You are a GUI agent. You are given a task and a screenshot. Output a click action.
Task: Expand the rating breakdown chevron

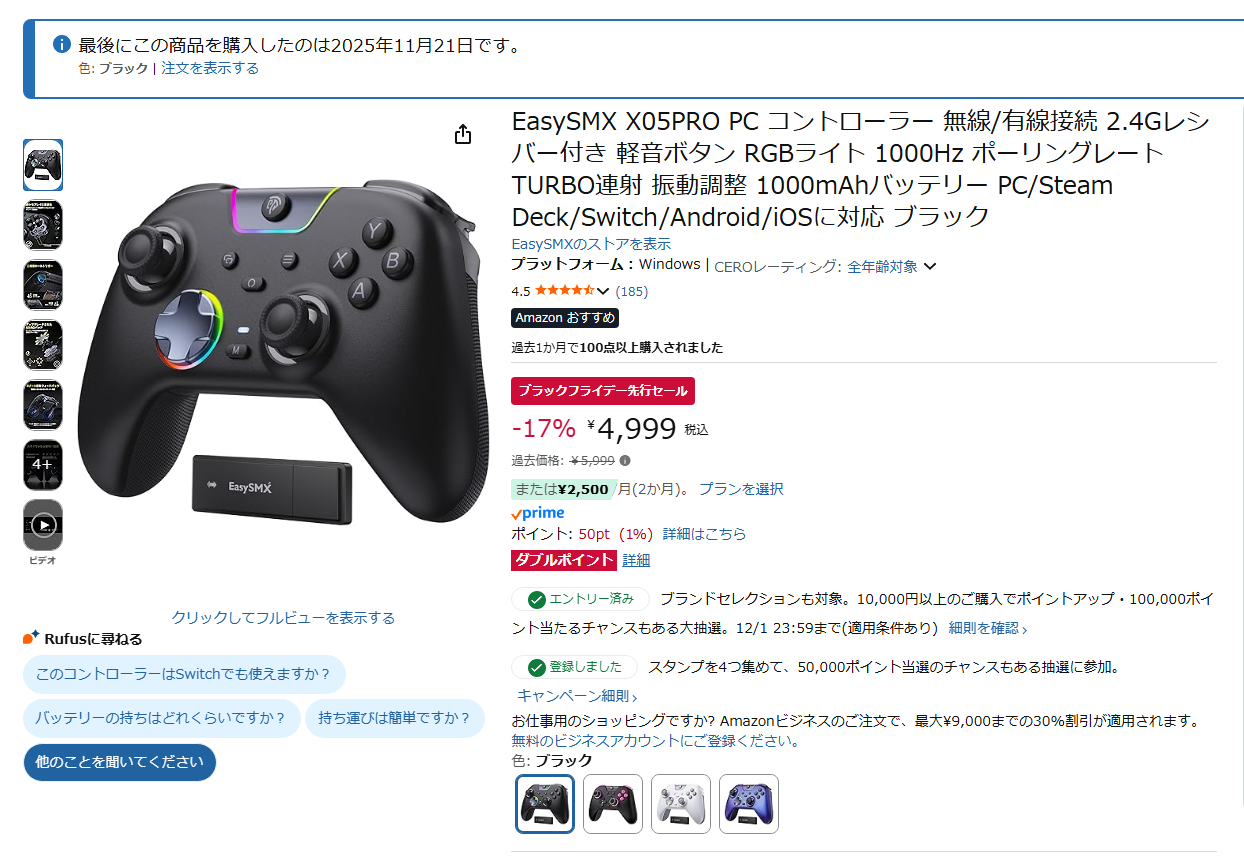point(603,292)
